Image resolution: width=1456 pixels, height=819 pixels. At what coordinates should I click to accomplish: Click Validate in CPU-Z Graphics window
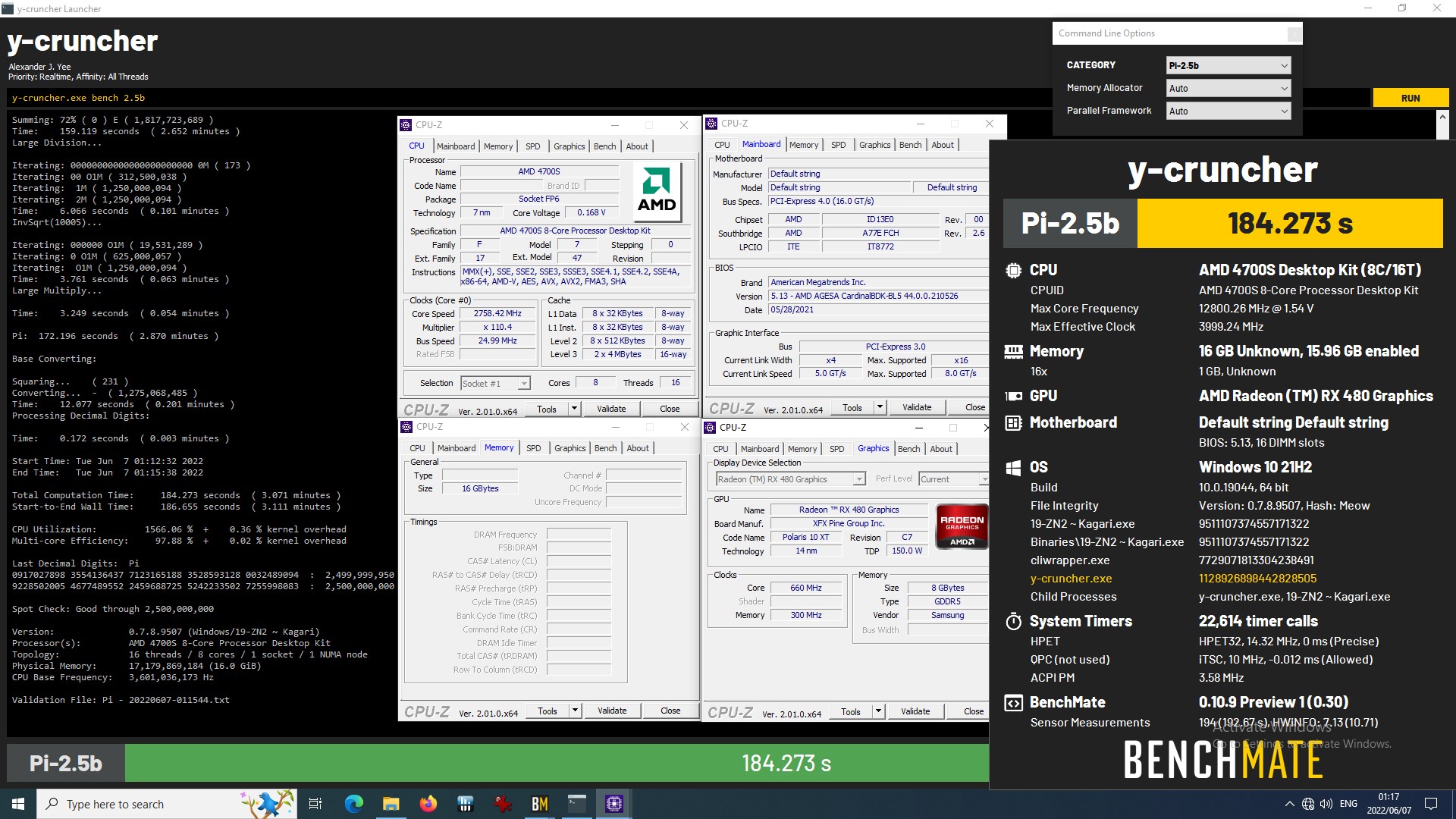click(915, 711)
